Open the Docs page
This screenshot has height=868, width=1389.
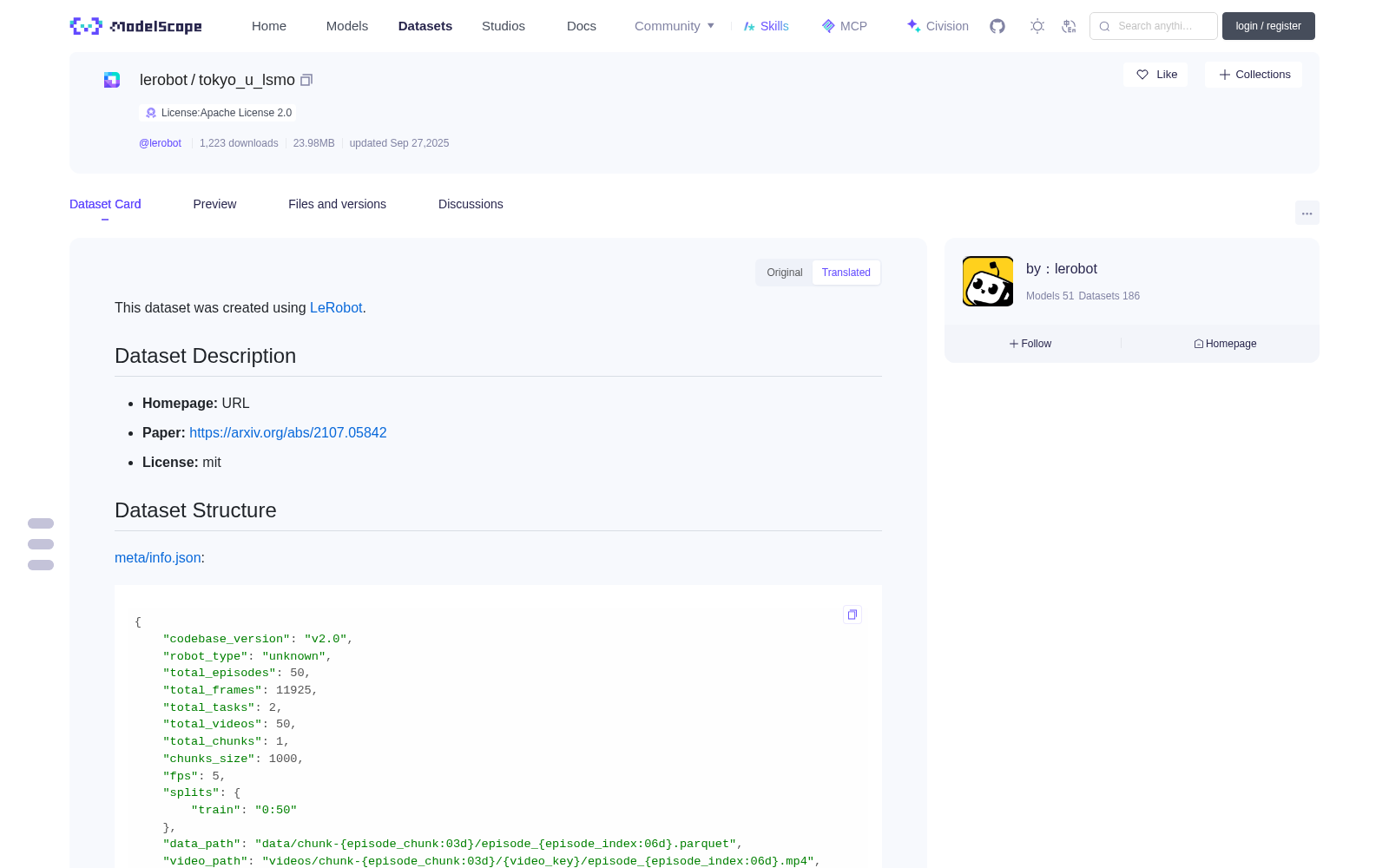582,26
